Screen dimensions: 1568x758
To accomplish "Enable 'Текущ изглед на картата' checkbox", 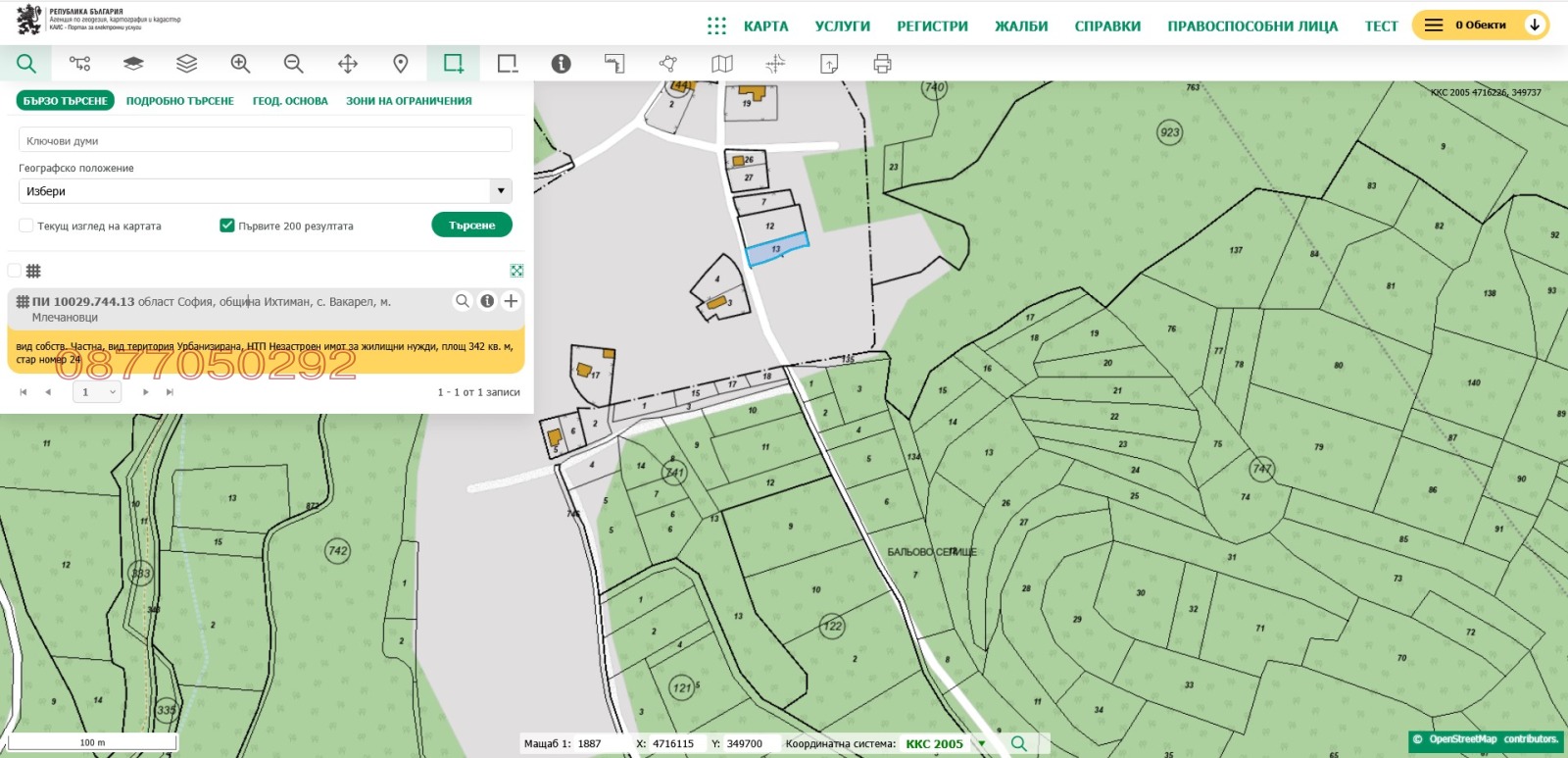I will [26, 226].
